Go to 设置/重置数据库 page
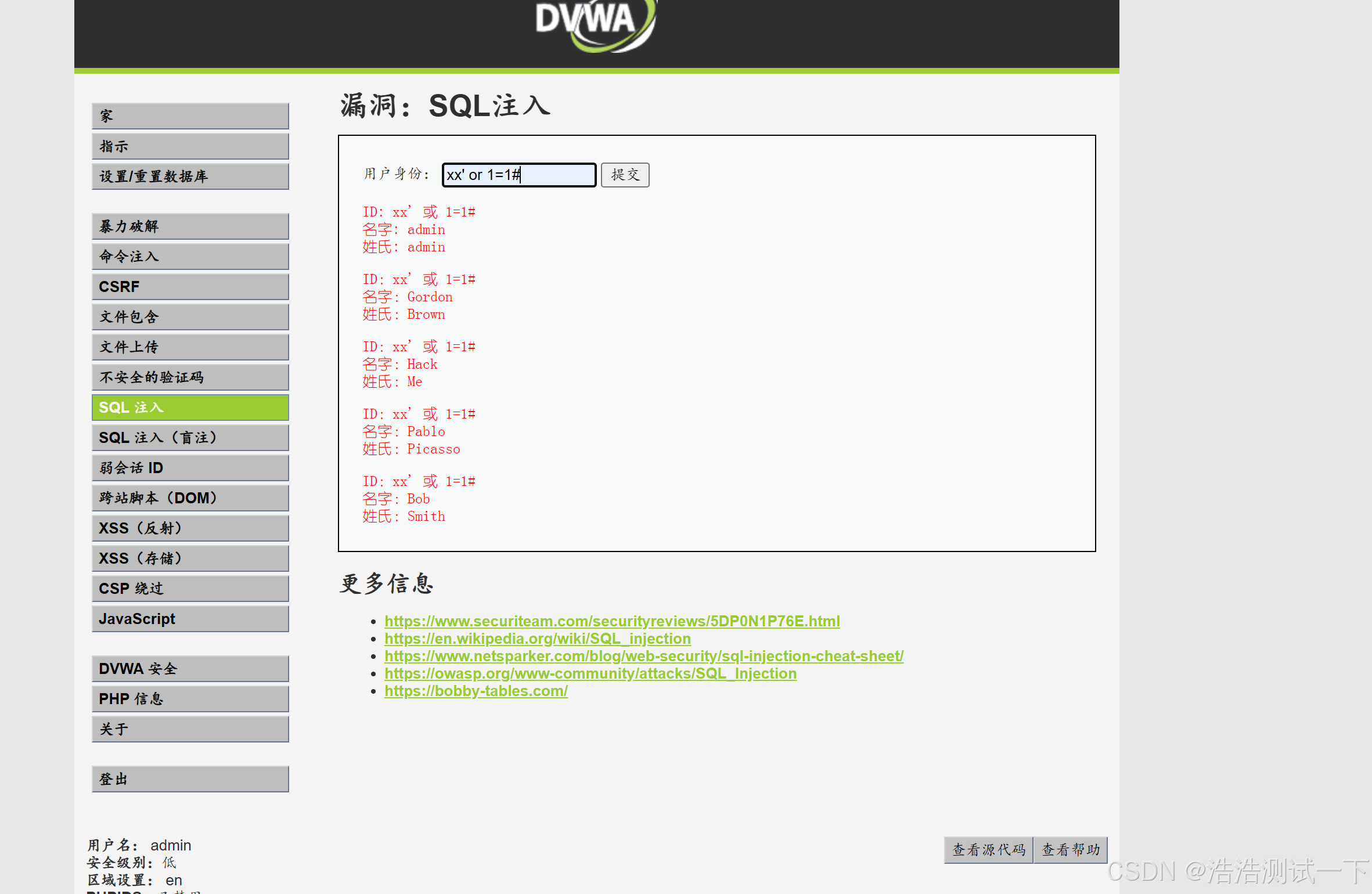The width and height of the screenshot is (1372, 894). pyautogui.click(x=190, y=176)
